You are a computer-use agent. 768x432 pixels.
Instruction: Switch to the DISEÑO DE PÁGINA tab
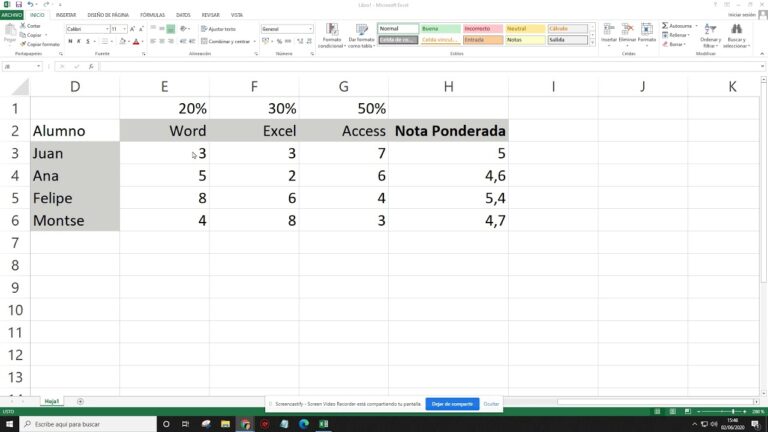108,15
